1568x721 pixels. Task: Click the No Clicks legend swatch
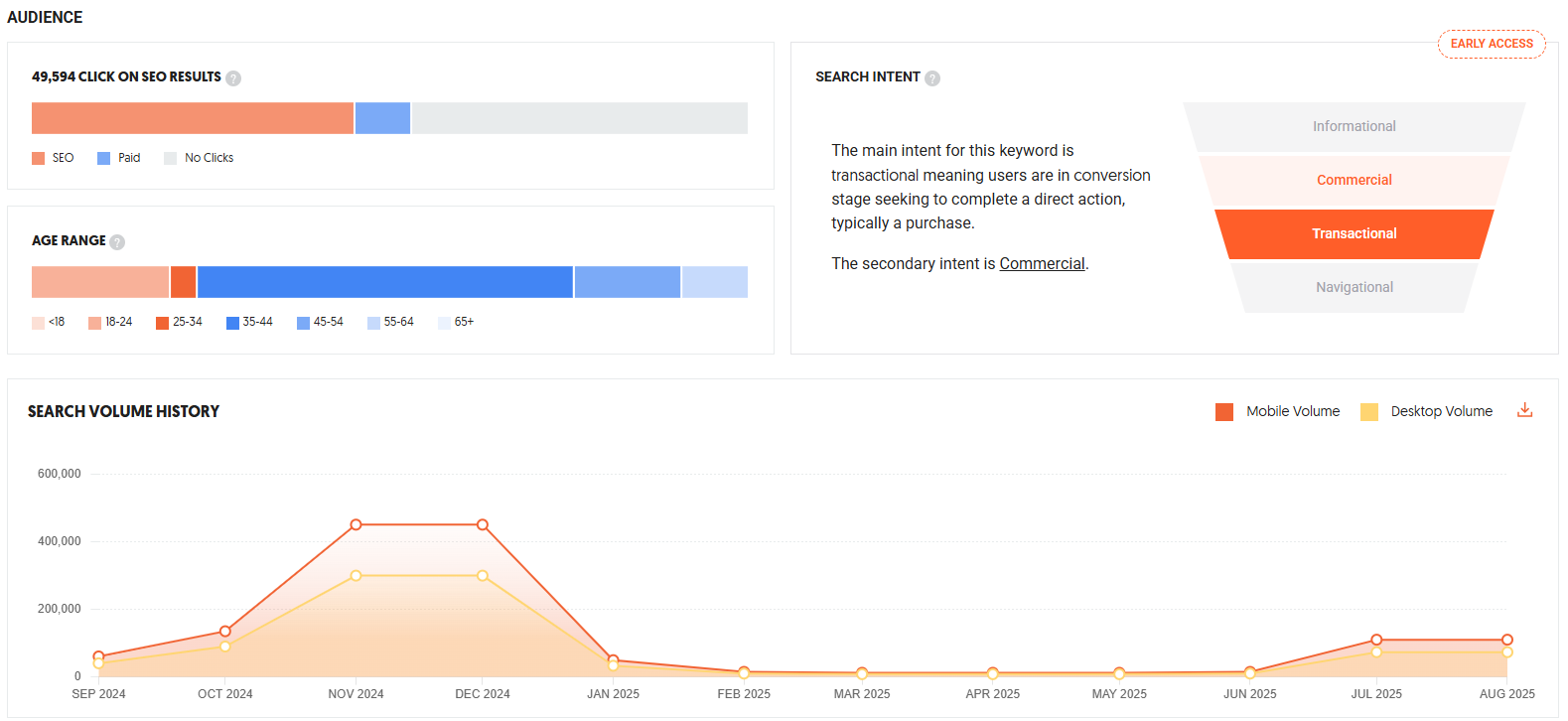point(171,159)
